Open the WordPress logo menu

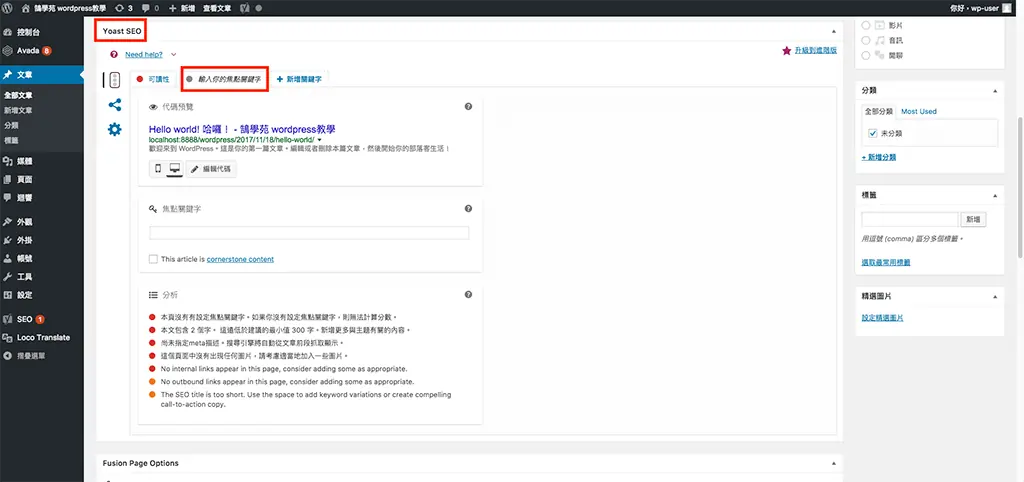8,8
